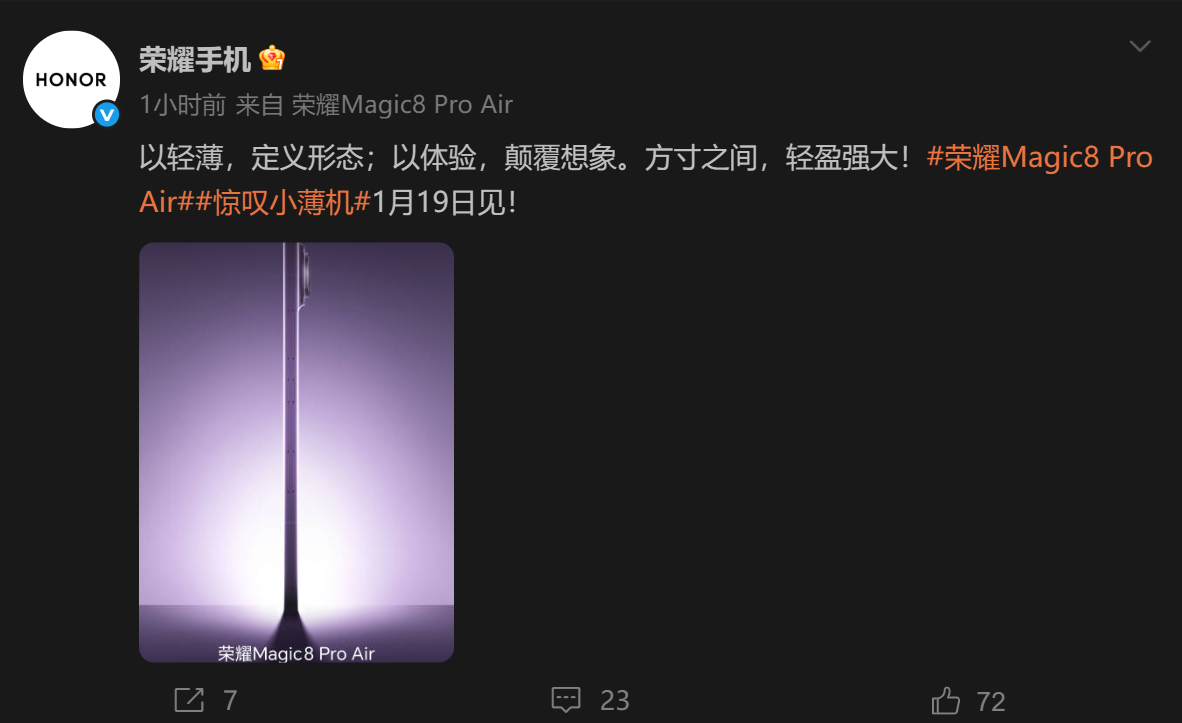
Task: Click the camera bump on the phone image
Action: 305,273
